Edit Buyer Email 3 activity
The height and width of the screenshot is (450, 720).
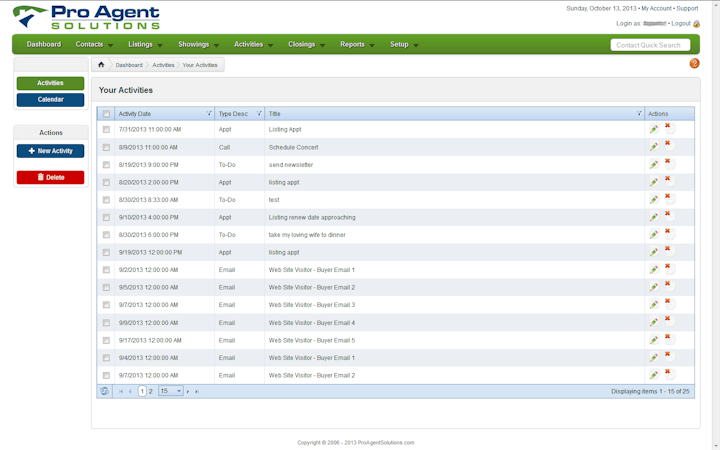654,304
